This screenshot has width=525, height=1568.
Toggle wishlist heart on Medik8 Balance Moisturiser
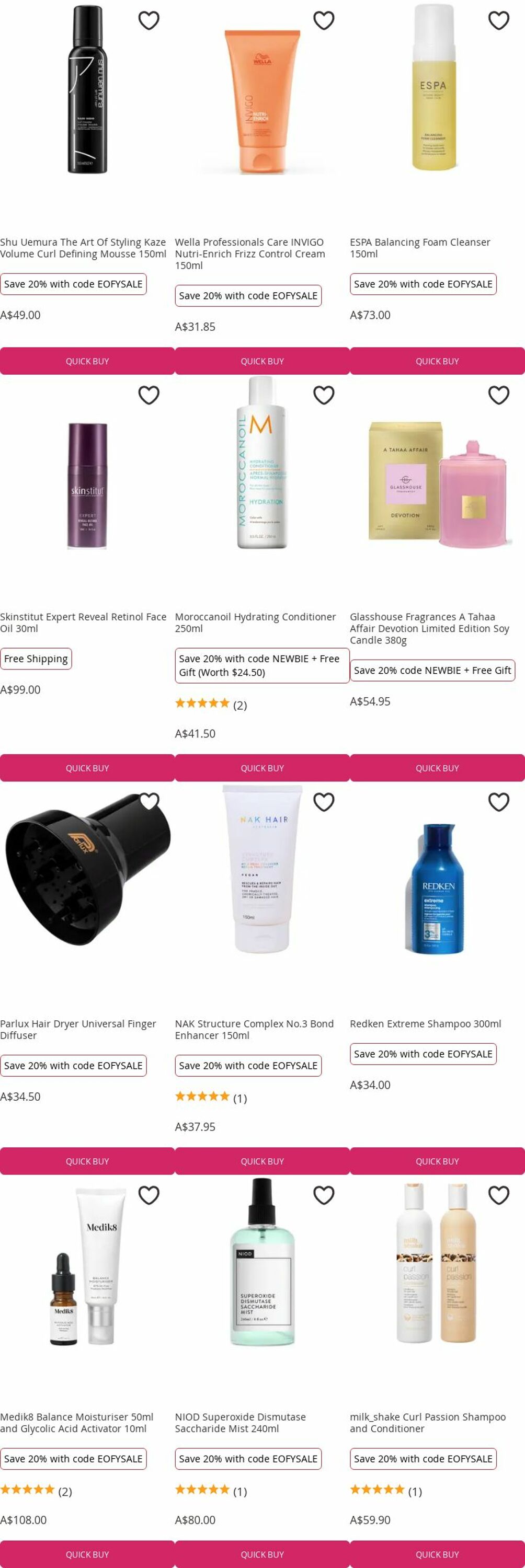click(x=149, y=1195)
